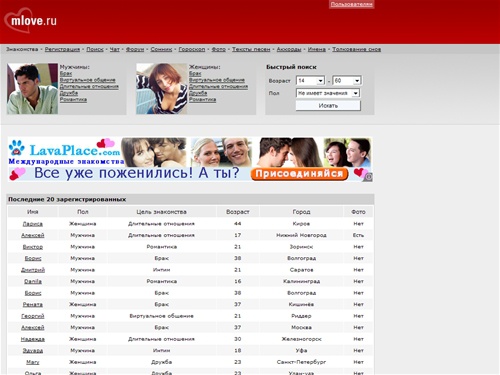Click the Кишинёв city cell

coord(301,304)
